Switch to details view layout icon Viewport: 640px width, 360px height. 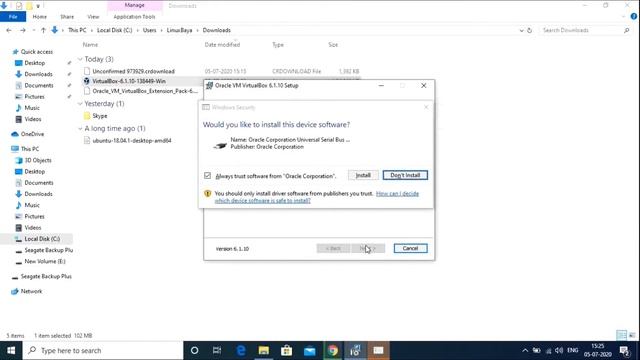622,336
